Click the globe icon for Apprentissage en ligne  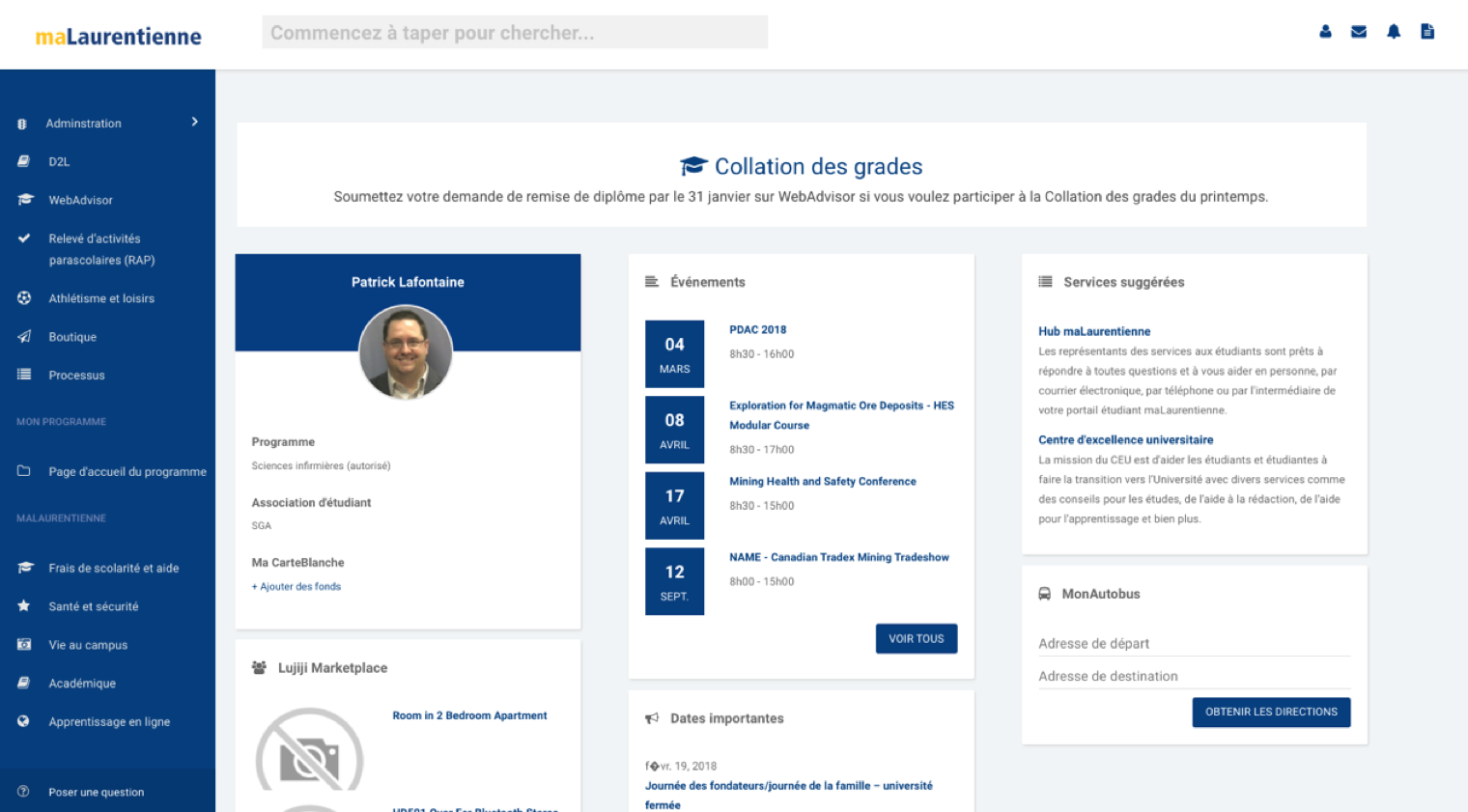click(x=23, y=721)
